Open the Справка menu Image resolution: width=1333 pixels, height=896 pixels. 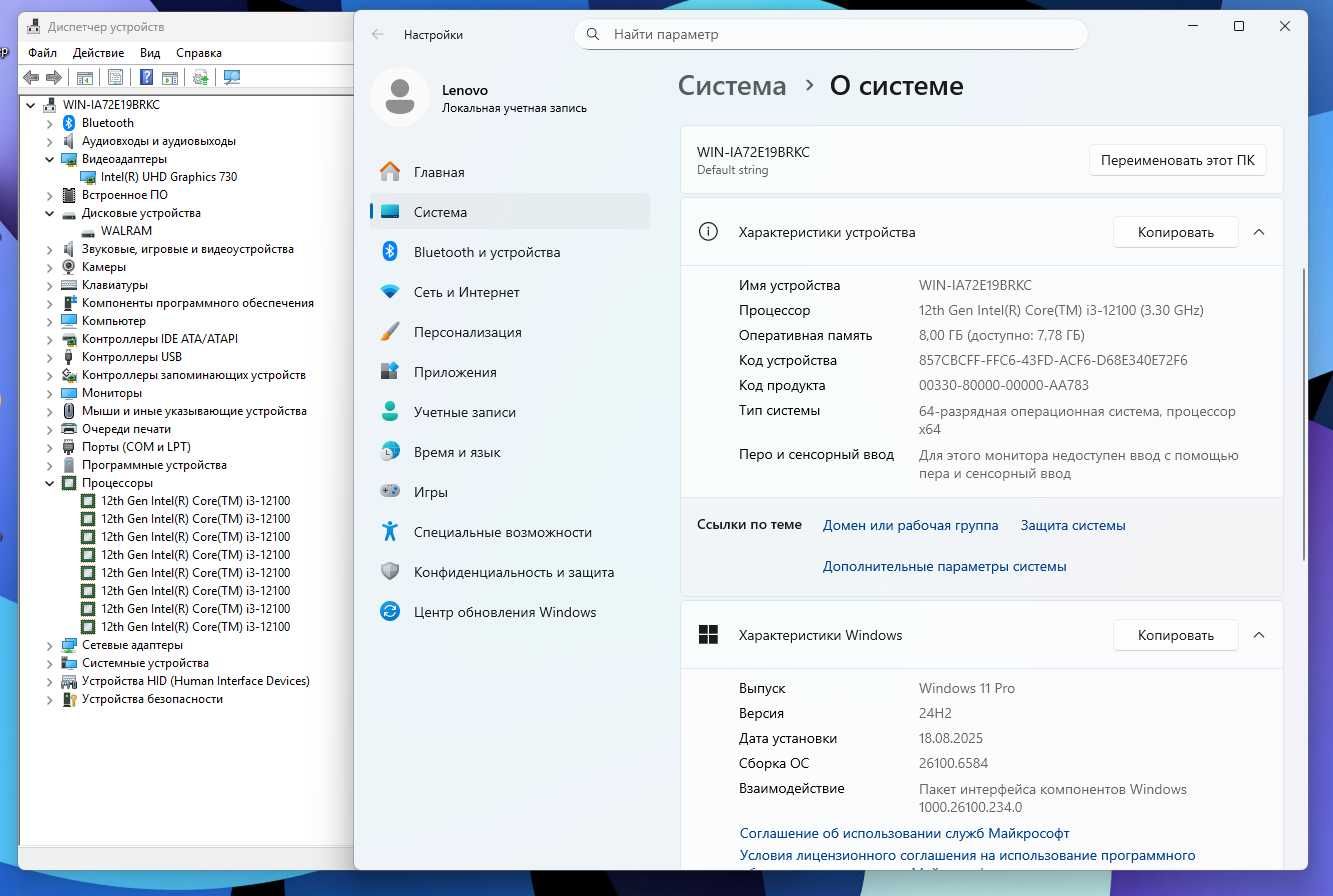[x=199, y=53]
